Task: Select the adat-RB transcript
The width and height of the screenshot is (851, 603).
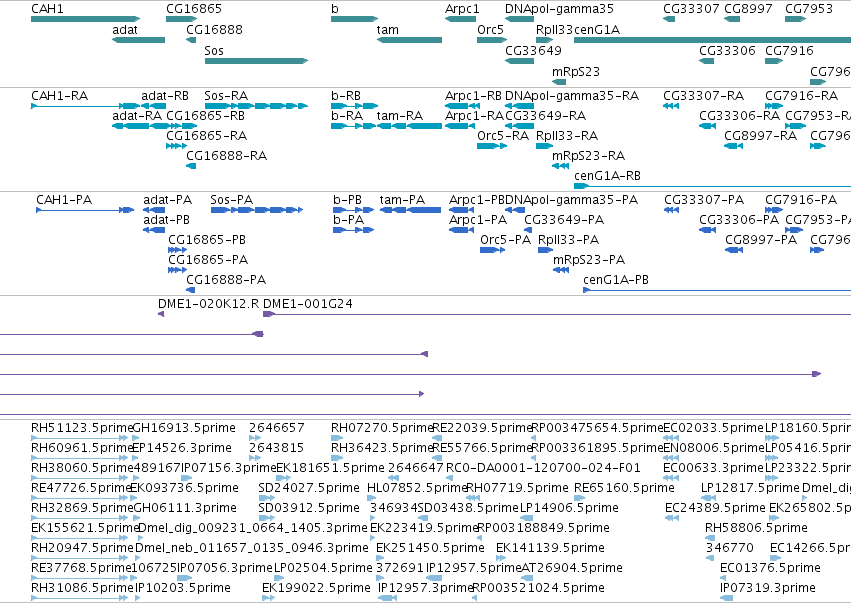Action: coord(154,106)
